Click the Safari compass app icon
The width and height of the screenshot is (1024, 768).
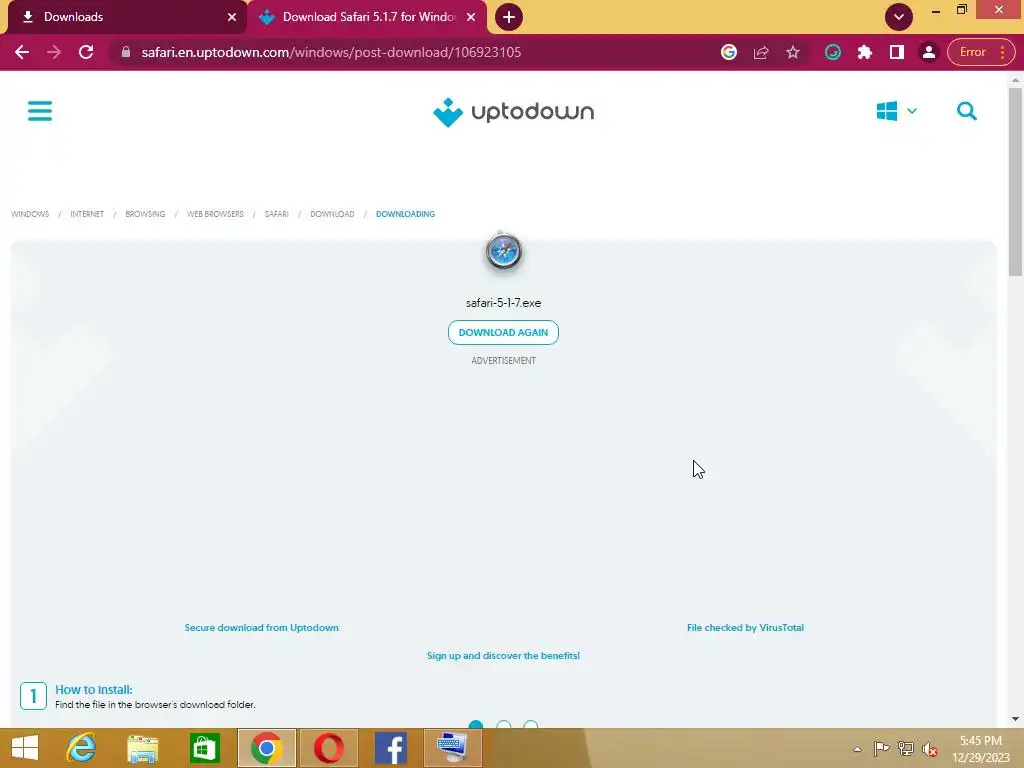coord(504,251)
